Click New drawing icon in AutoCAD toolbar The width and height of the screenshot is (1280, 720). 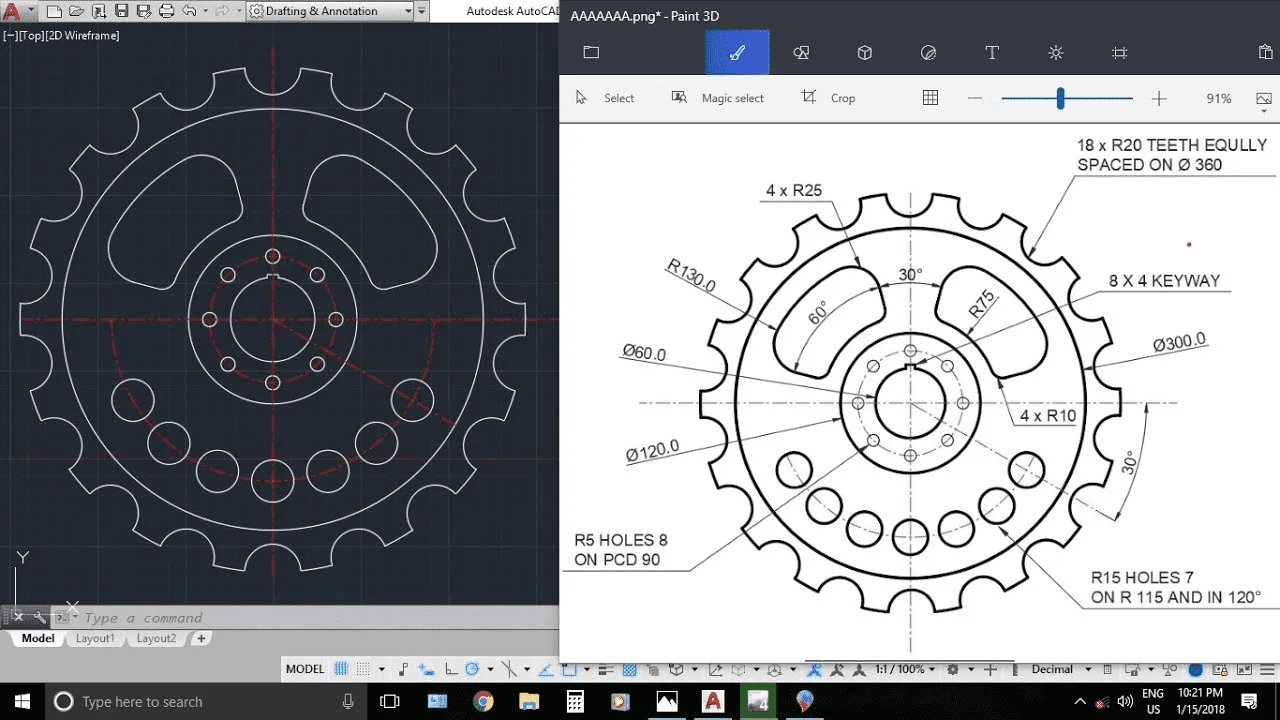54,12
